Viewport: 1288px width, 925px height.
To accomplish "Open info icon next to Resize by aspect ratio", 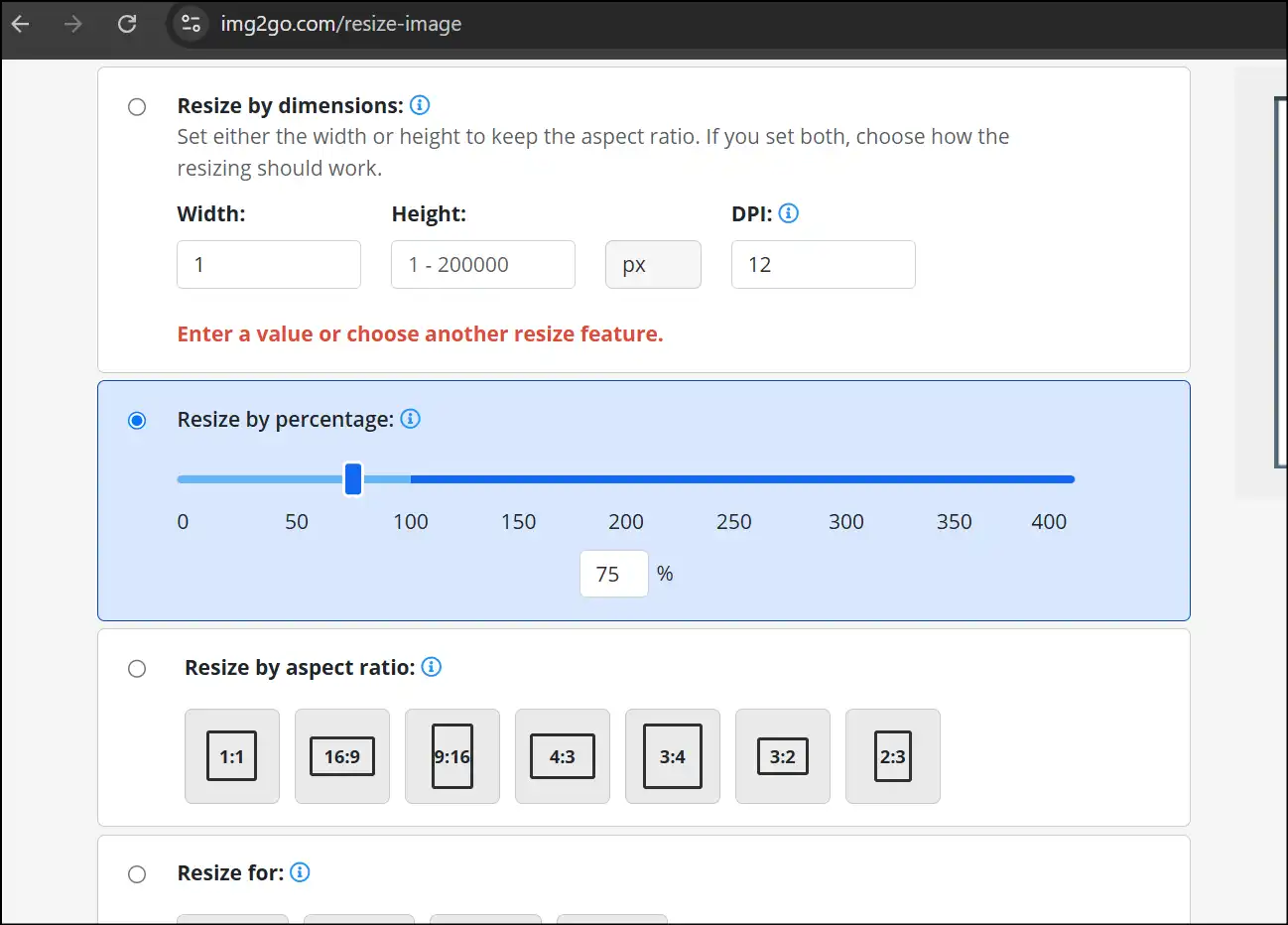I will click(x=432, y=667).
